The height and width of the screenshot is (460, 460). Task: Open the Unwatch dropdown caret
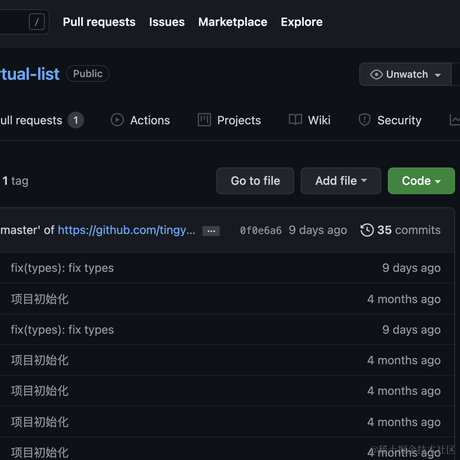(438, 75)
